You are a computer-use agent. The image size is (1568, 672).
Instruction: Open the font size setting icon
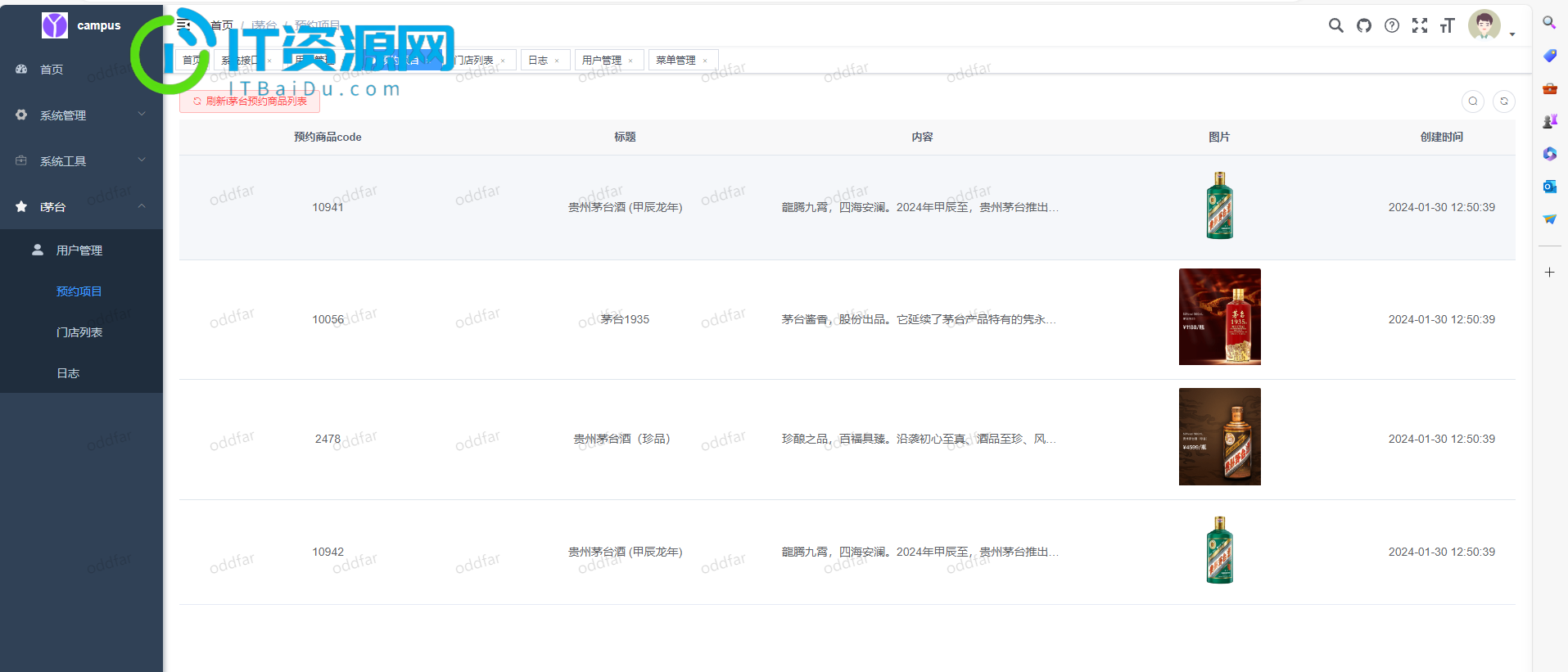[1447, 25]
